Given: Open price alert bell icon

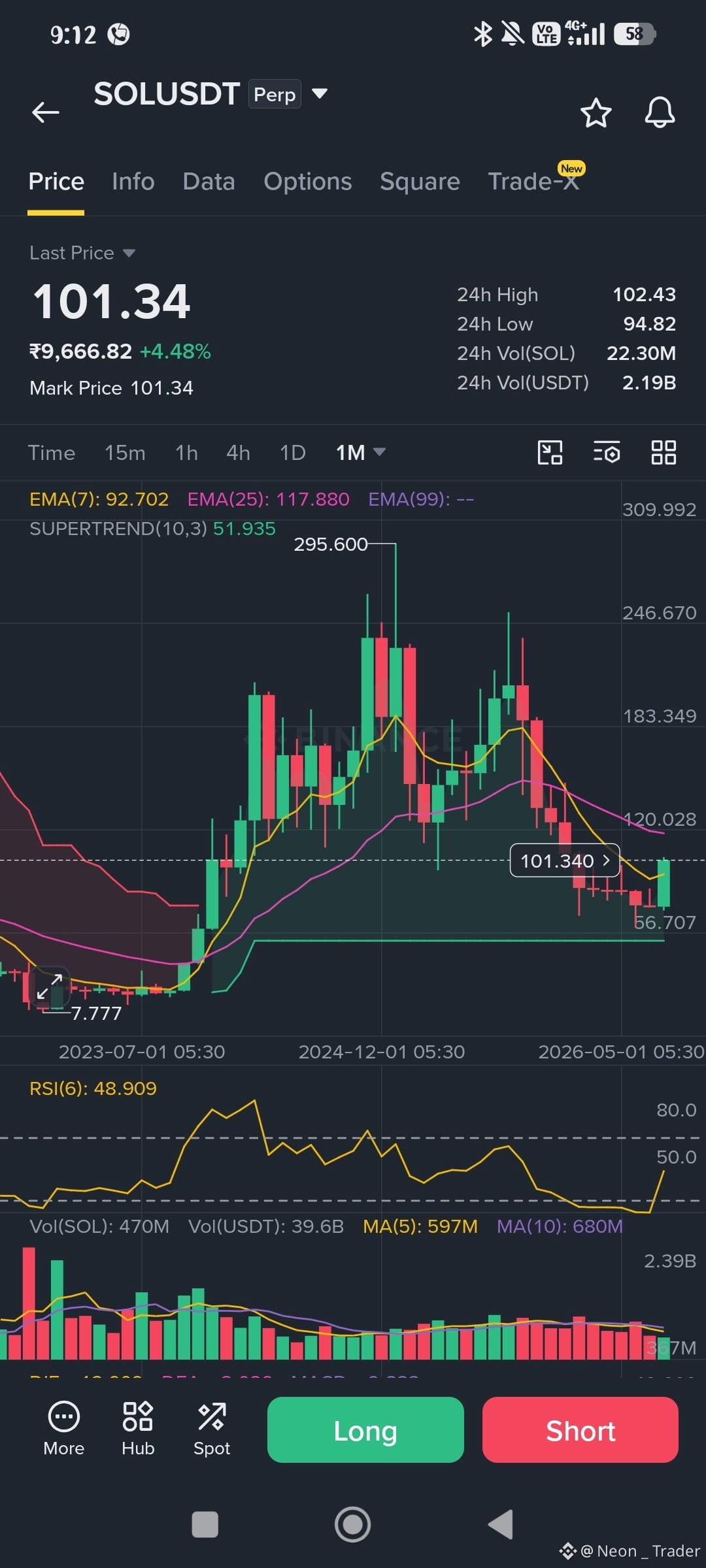Looking at the screenshot, I should click(x=660, y=112).
